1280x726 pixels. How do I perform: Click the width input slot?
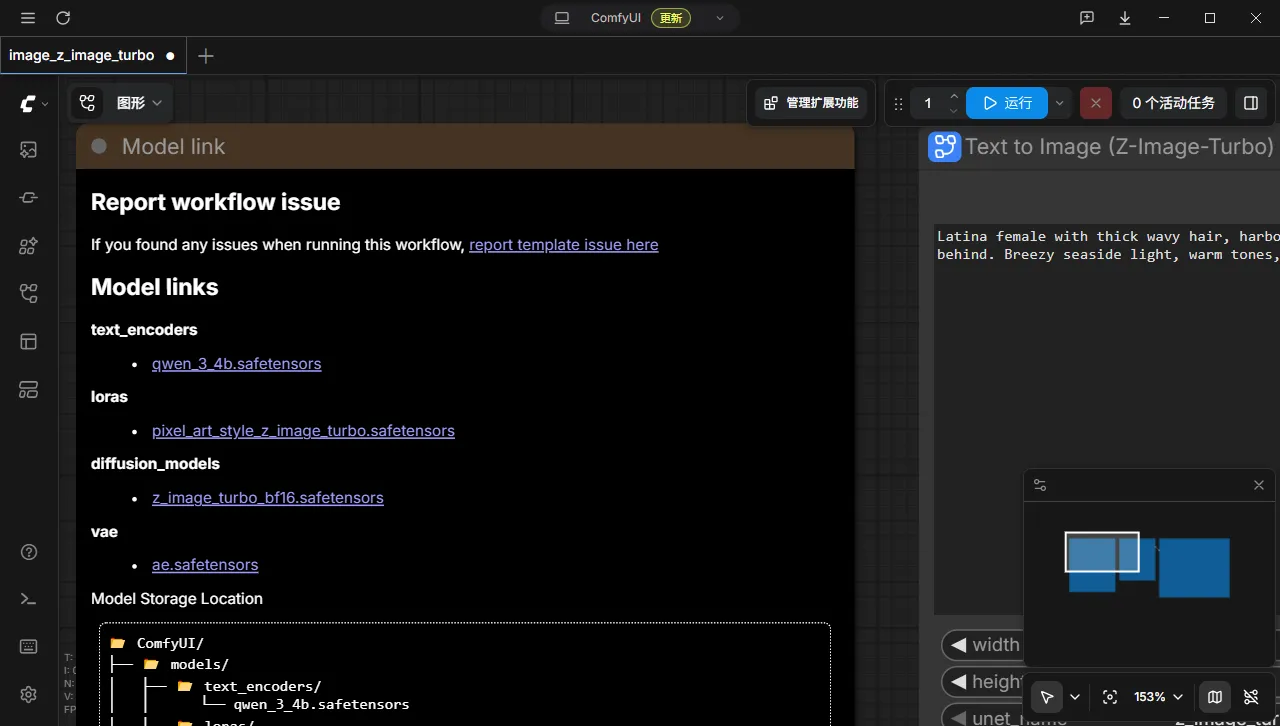(982, 645)
